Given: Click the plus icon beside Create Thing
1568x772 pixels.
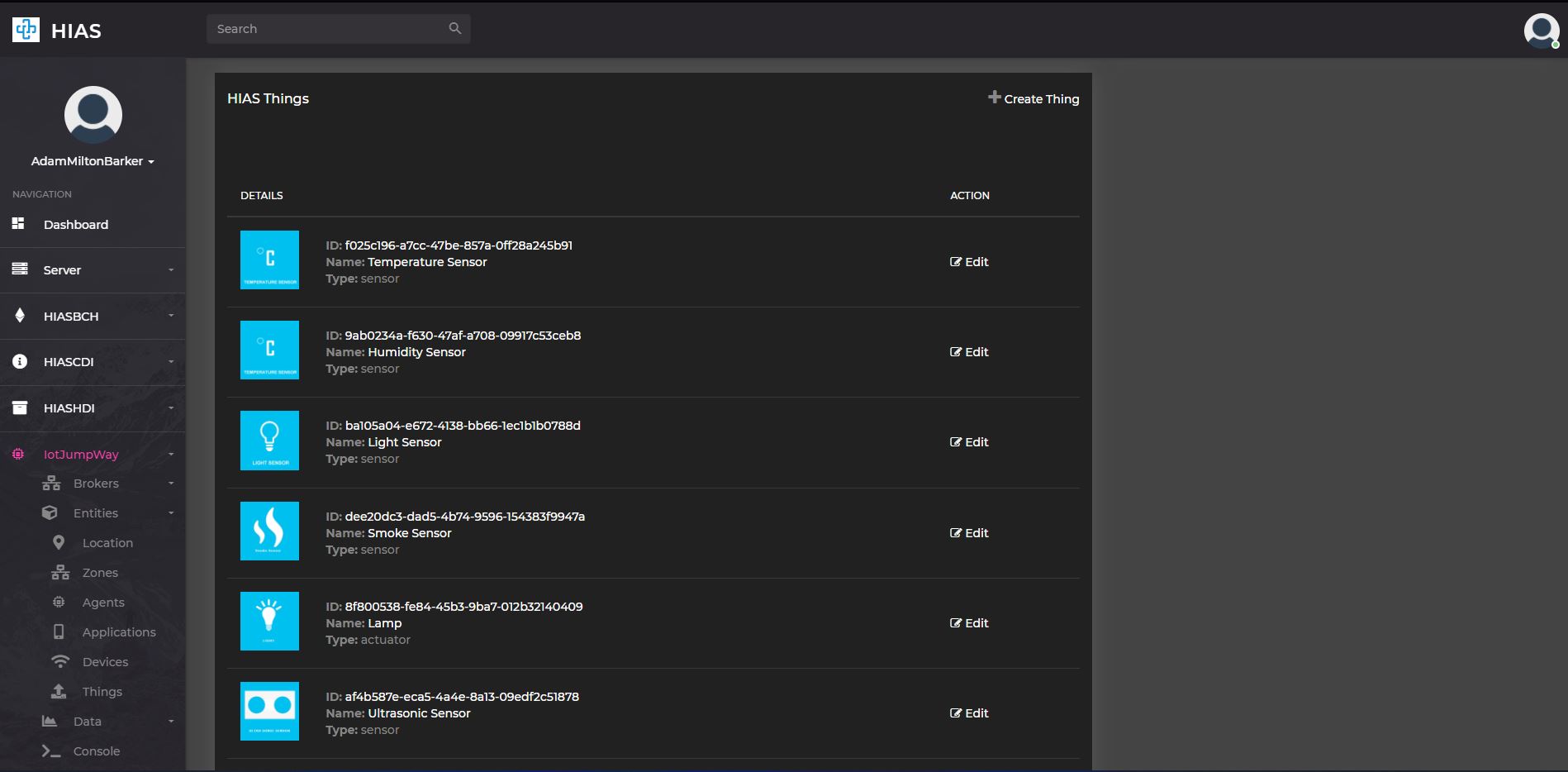Looking at the screenshot, I should click(x=995, y=98).
